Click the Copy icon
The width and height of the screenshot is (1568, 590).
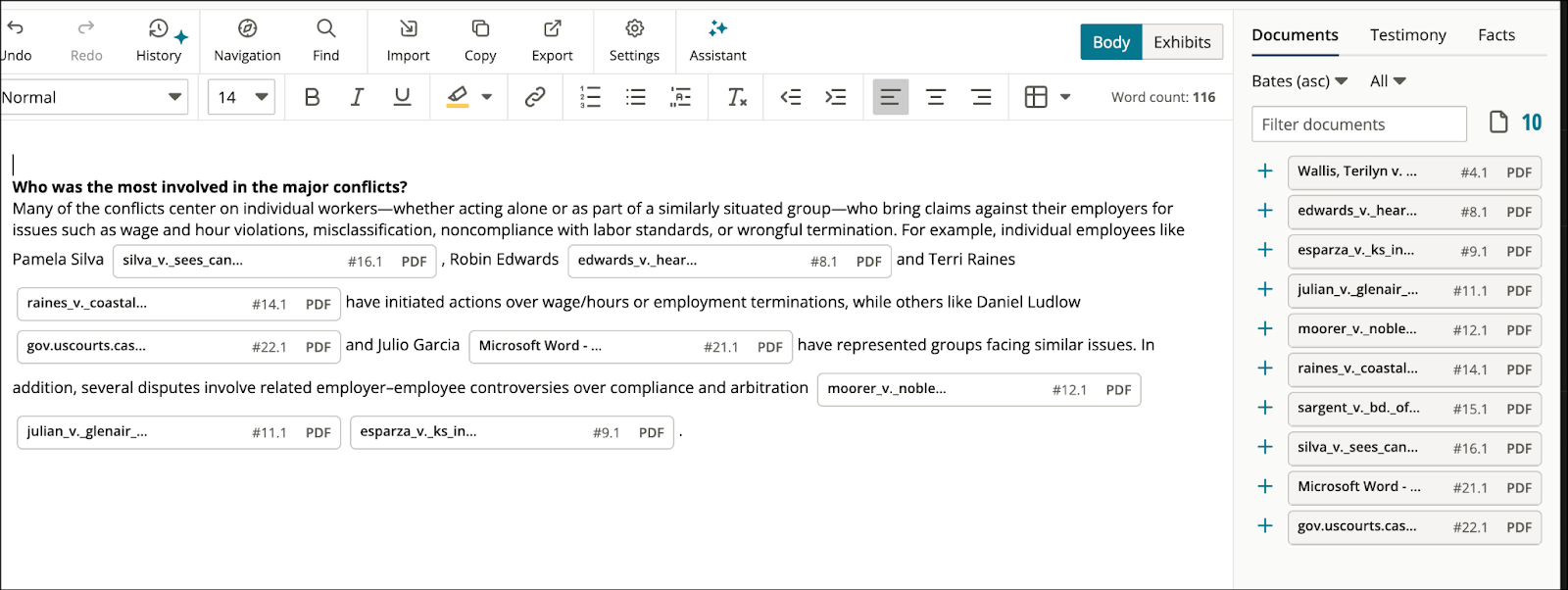[480, 28]
